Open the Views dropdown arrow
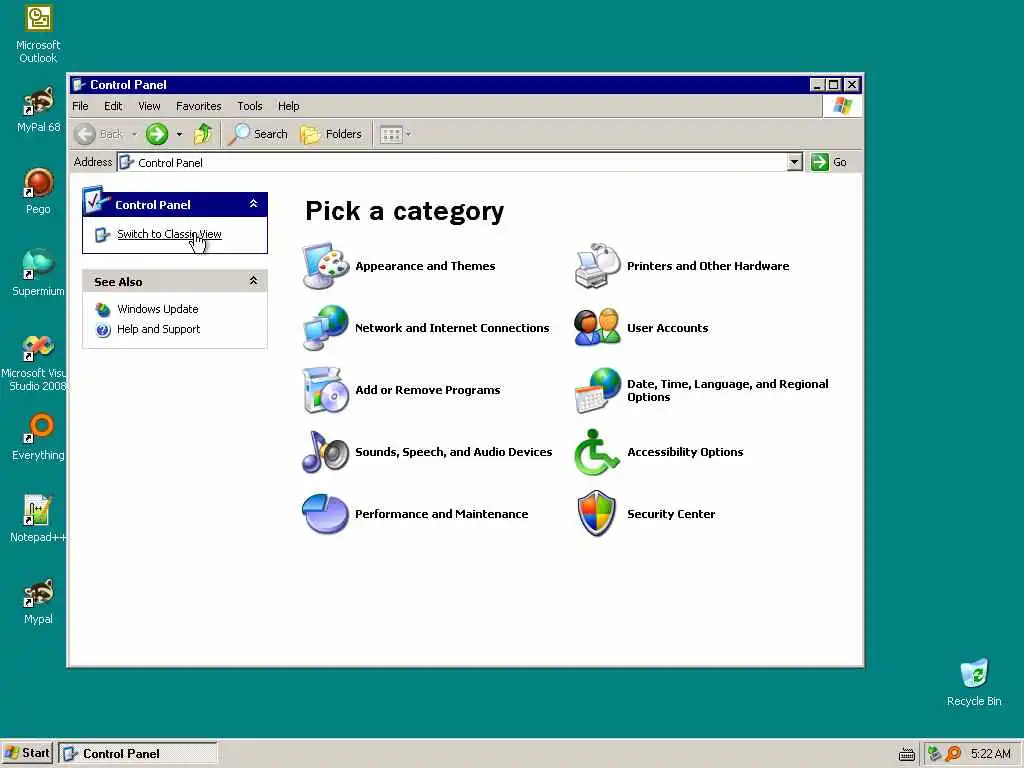 pyautogui.click(x=408, y=135)
